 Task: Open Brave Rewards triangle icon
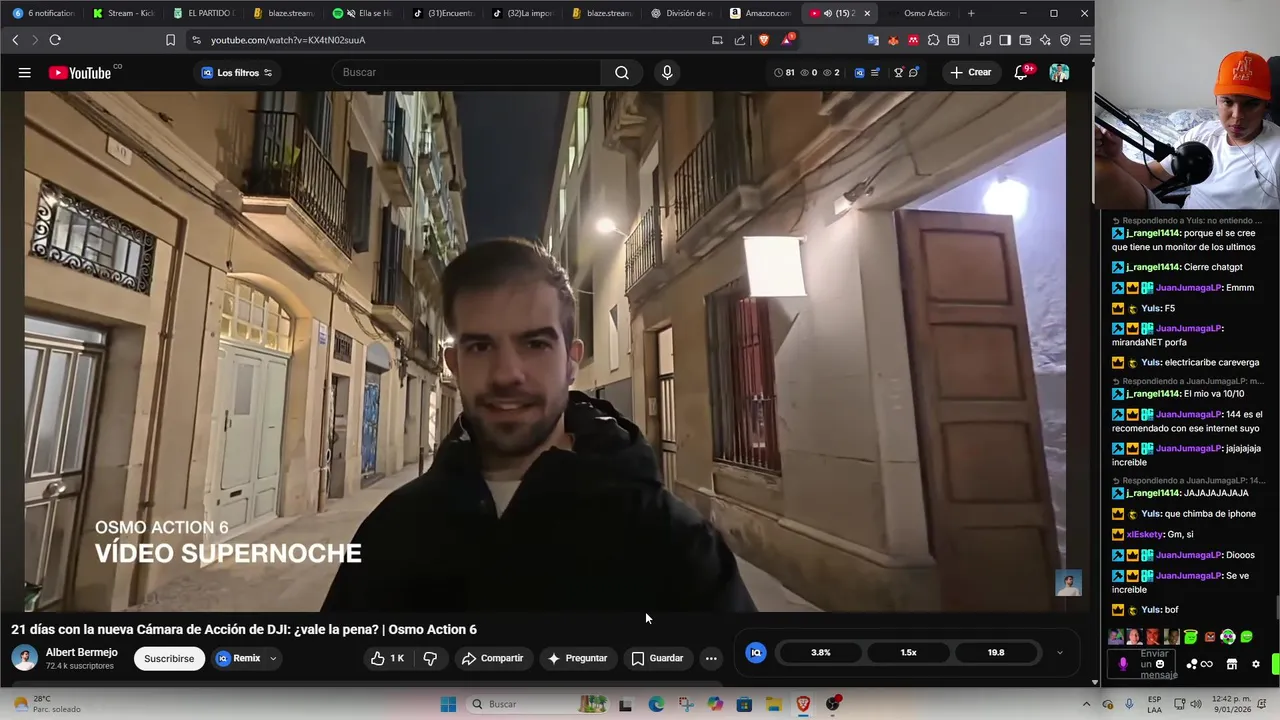pyautogui.click(x=787, y=40)
